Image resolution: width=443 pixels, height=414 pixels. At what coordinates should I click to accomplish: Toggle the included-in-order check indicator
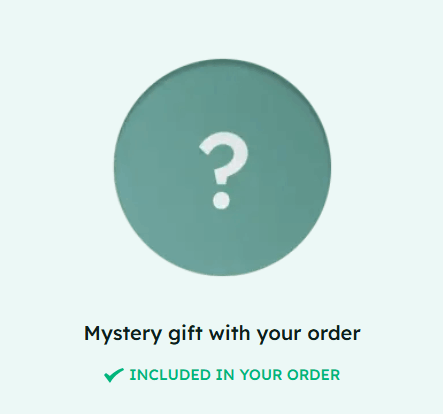pyautogui.click(x=114, y=375)
